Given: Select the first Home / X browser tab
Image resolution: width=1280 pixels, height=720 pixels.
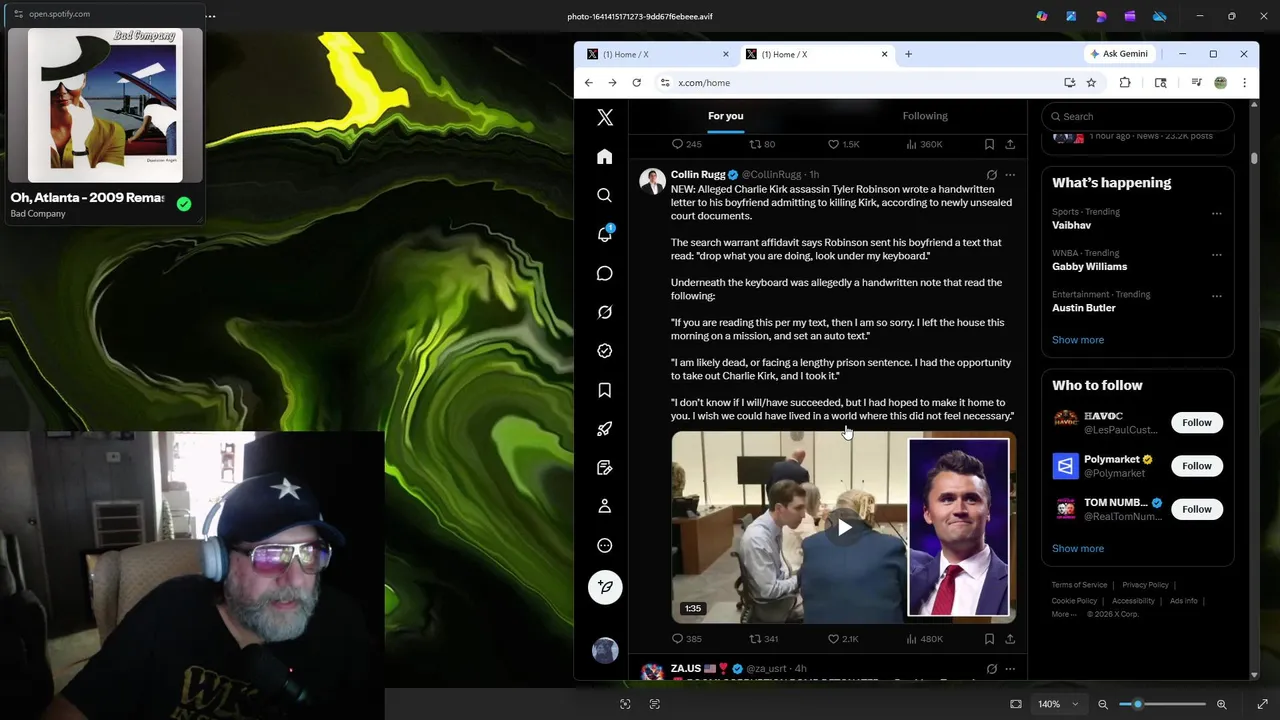Looking at the screenshot, I should click(657, 54).
